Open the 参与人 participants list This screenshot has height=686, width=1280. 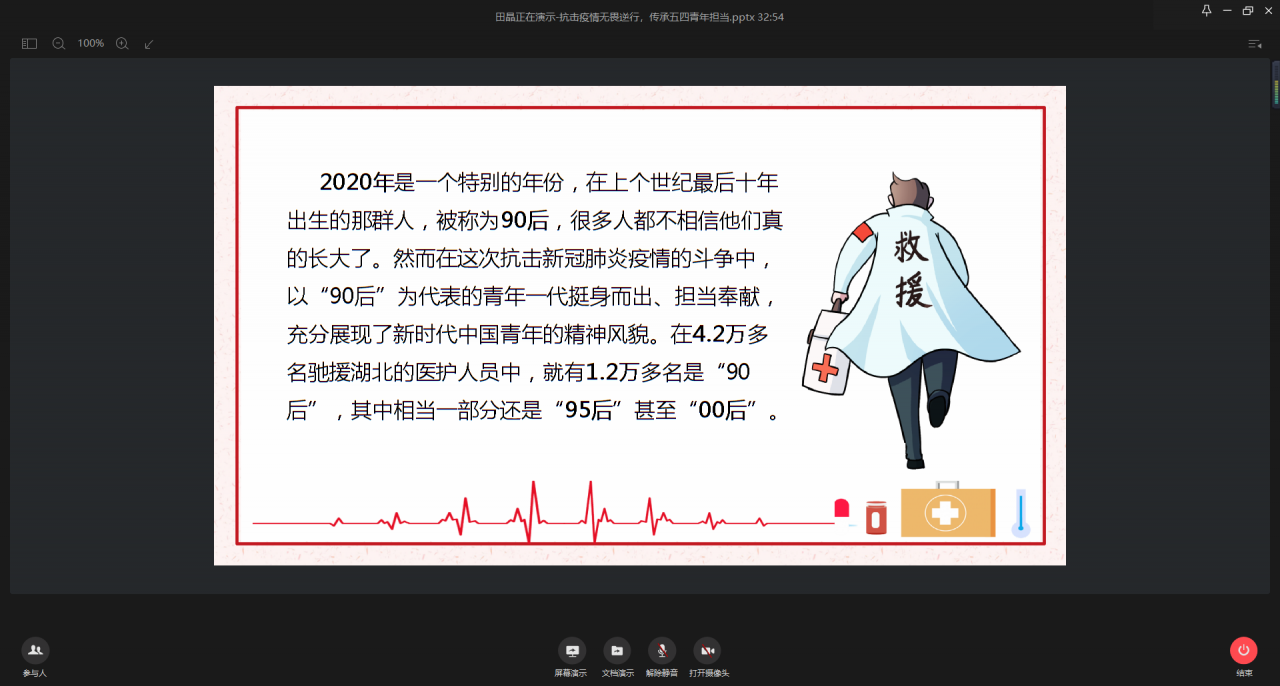pyautogui.click(x=35, y=651)
